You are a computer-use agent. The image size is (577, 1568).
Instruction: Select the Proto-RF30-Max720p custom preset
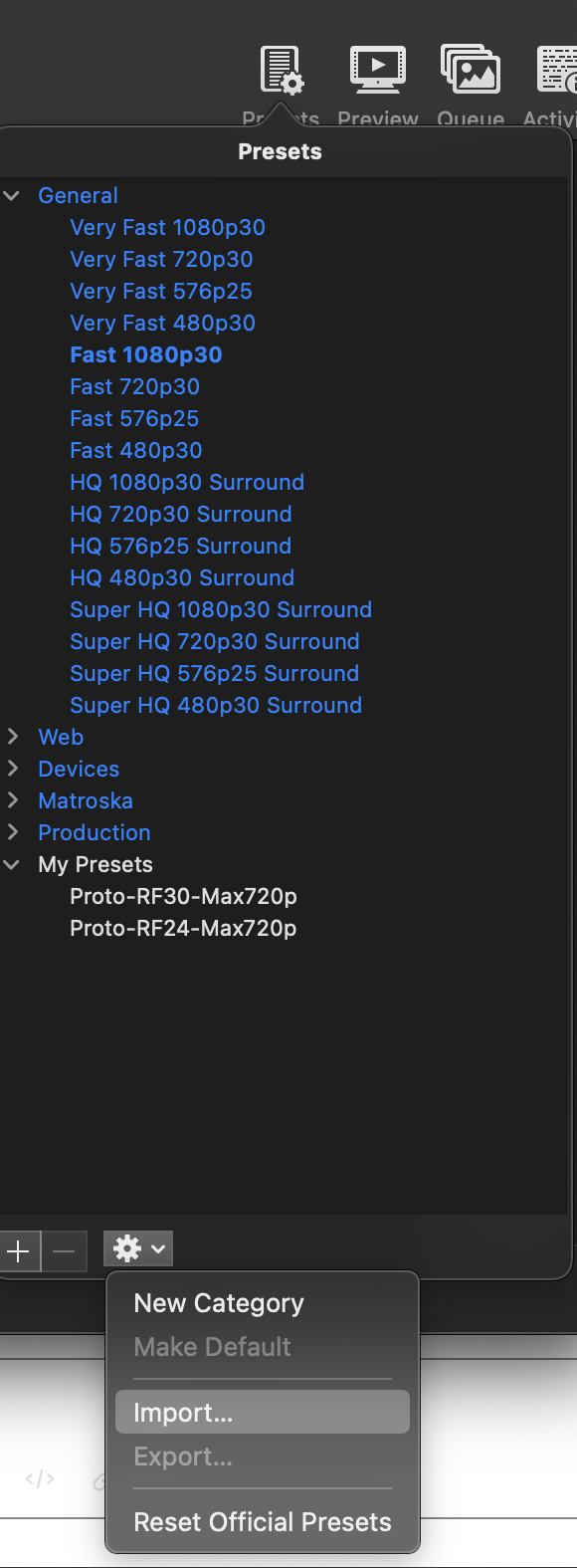[x=183, y=896]
